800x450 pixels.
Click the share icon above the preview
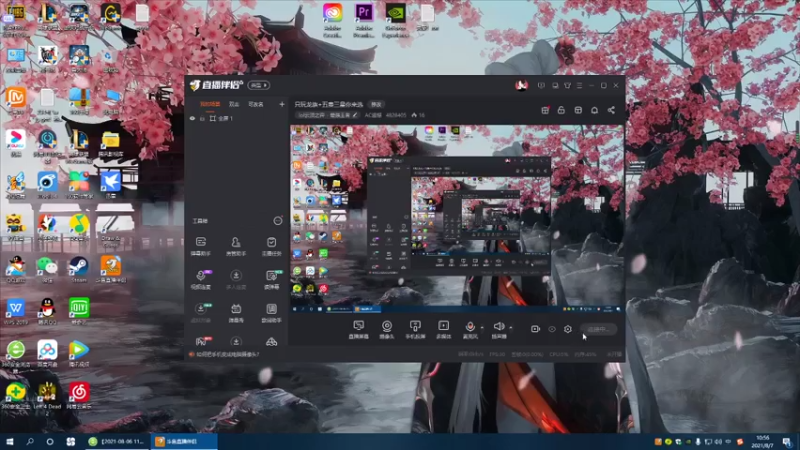[x=611, y=110]
